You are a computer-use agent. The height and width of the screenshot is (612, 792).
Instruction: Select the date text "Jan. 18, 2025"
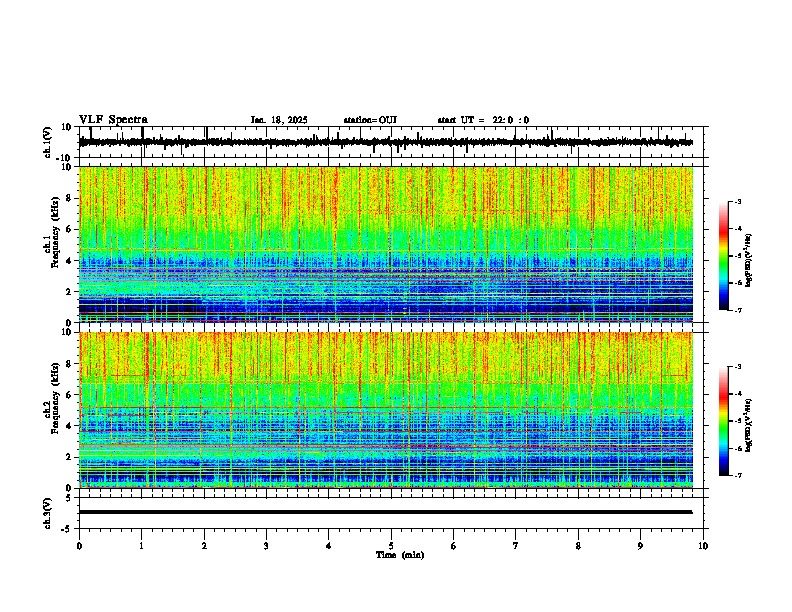coord(279,120)
